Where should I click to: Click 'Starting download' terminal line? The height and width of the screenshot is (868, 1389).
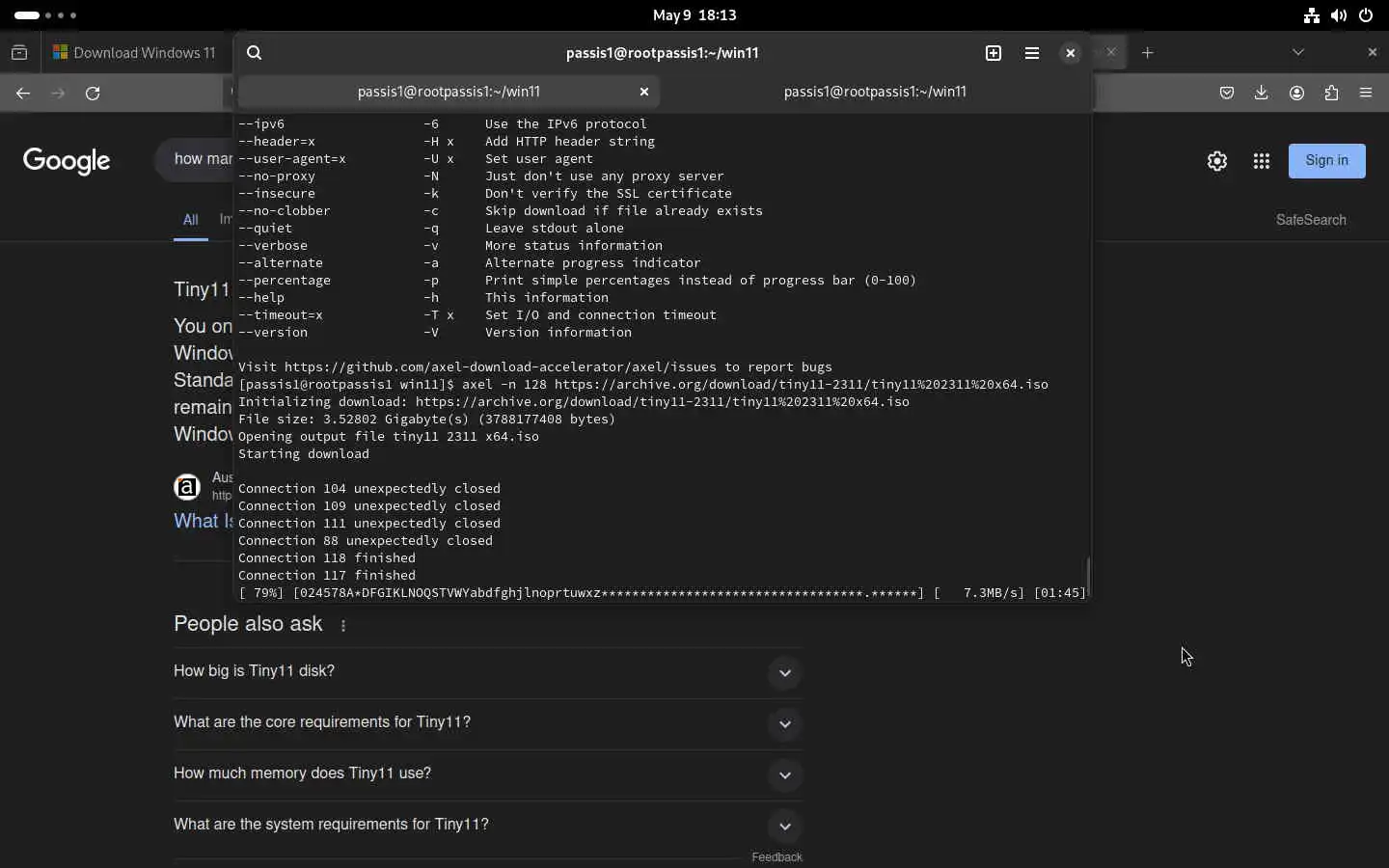pyautogui.click(x=304, y=454)
